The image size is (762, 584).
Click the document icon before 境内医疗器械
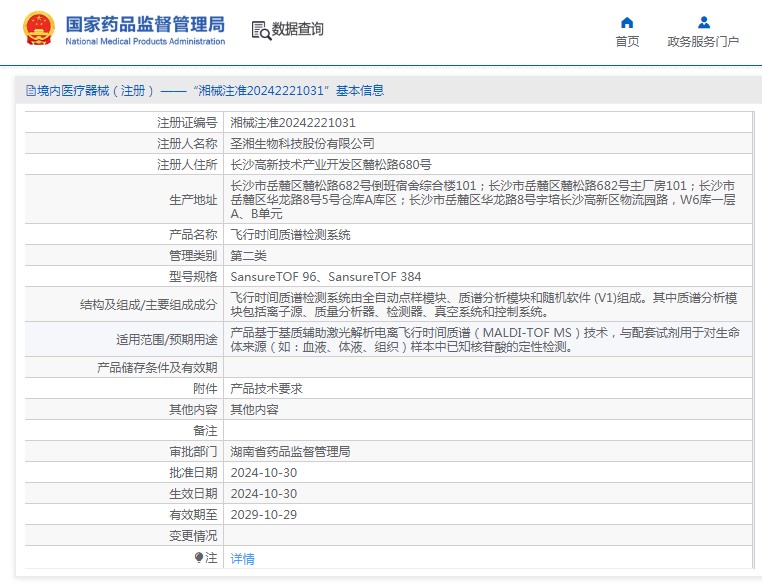click(31, 90)
